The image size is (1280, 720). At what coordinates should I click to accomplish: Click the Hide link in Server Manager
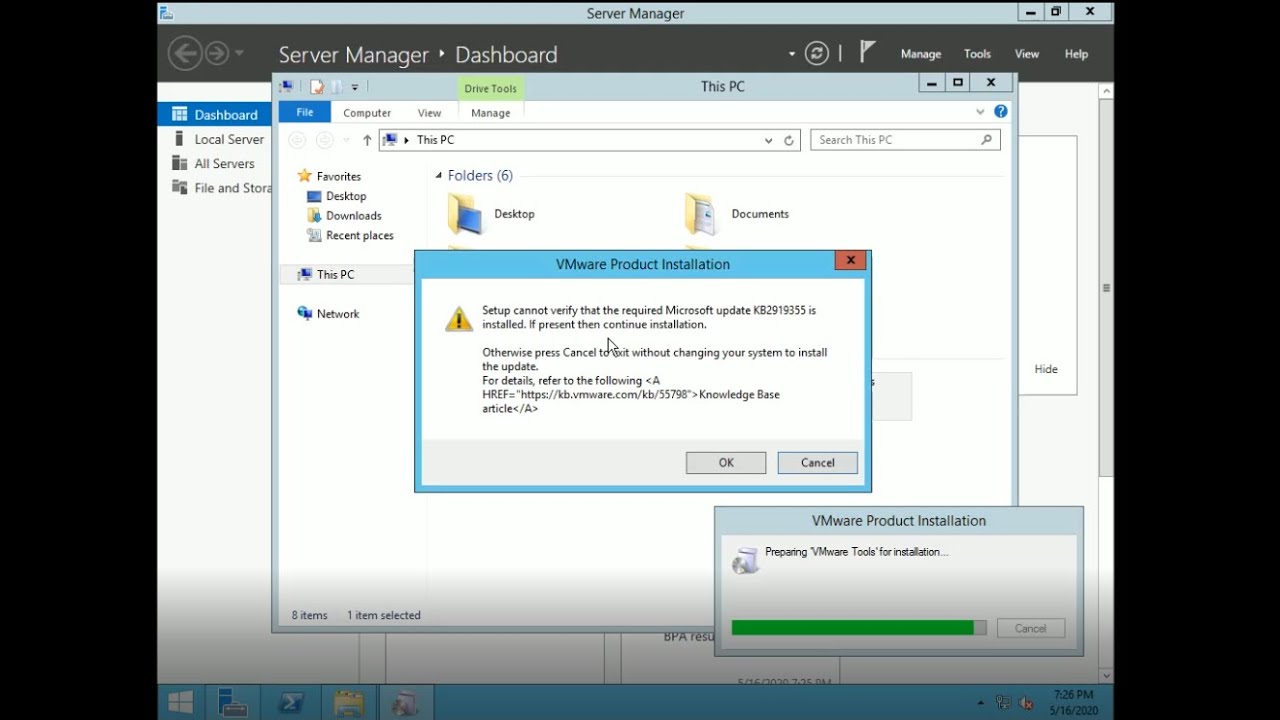1046,369
